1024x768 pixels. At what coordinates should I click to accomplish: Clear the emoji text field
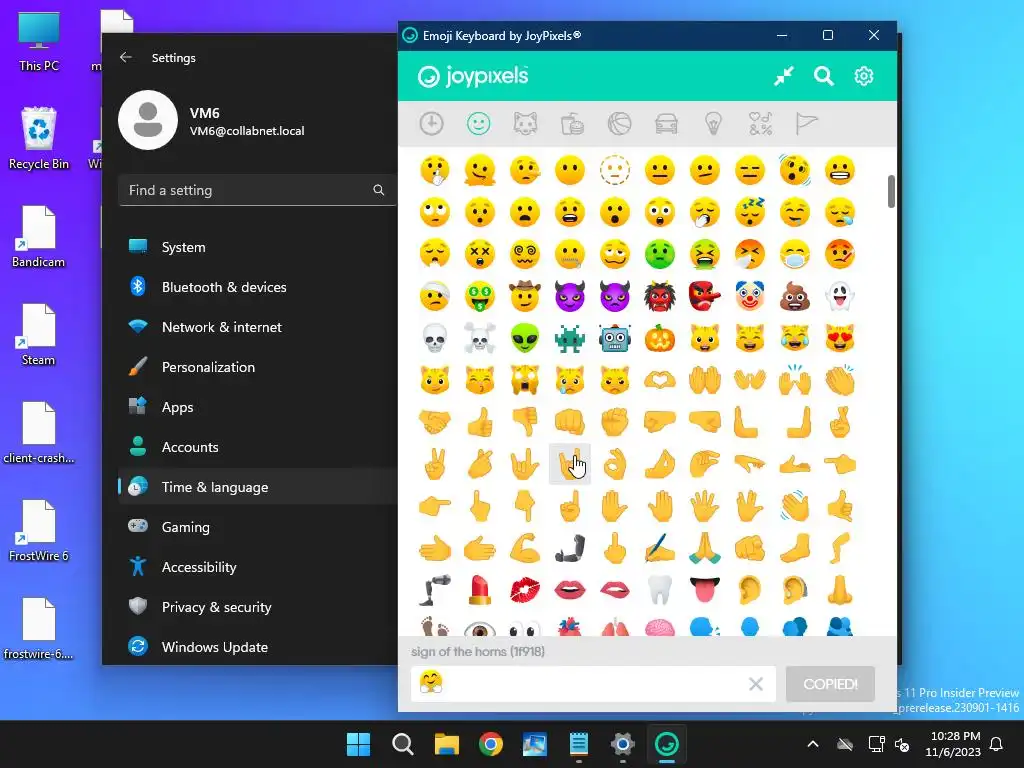[x=756, y=684]
